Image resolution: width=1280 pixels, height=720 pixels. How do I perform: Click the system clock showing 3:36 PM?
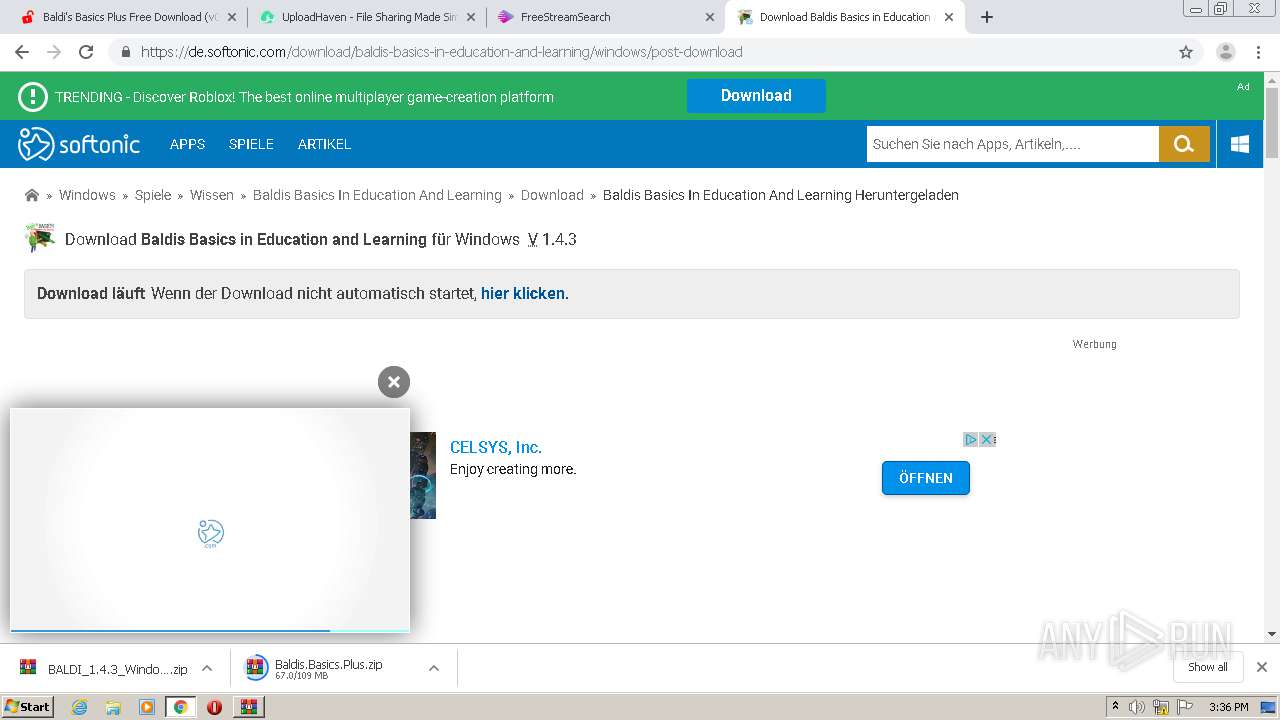1229,707
